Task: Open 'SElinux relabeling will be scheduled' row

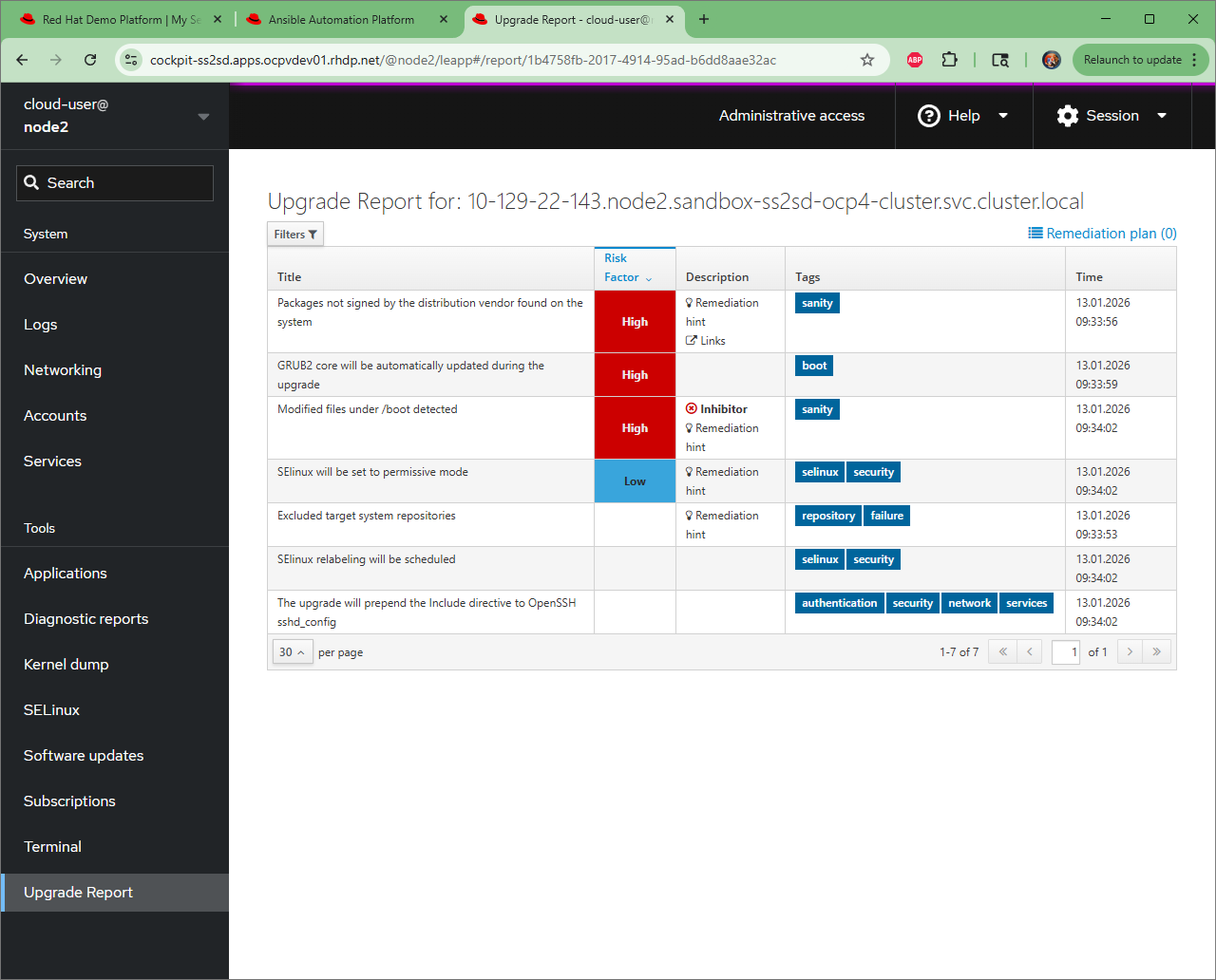Action: point(722,569)
